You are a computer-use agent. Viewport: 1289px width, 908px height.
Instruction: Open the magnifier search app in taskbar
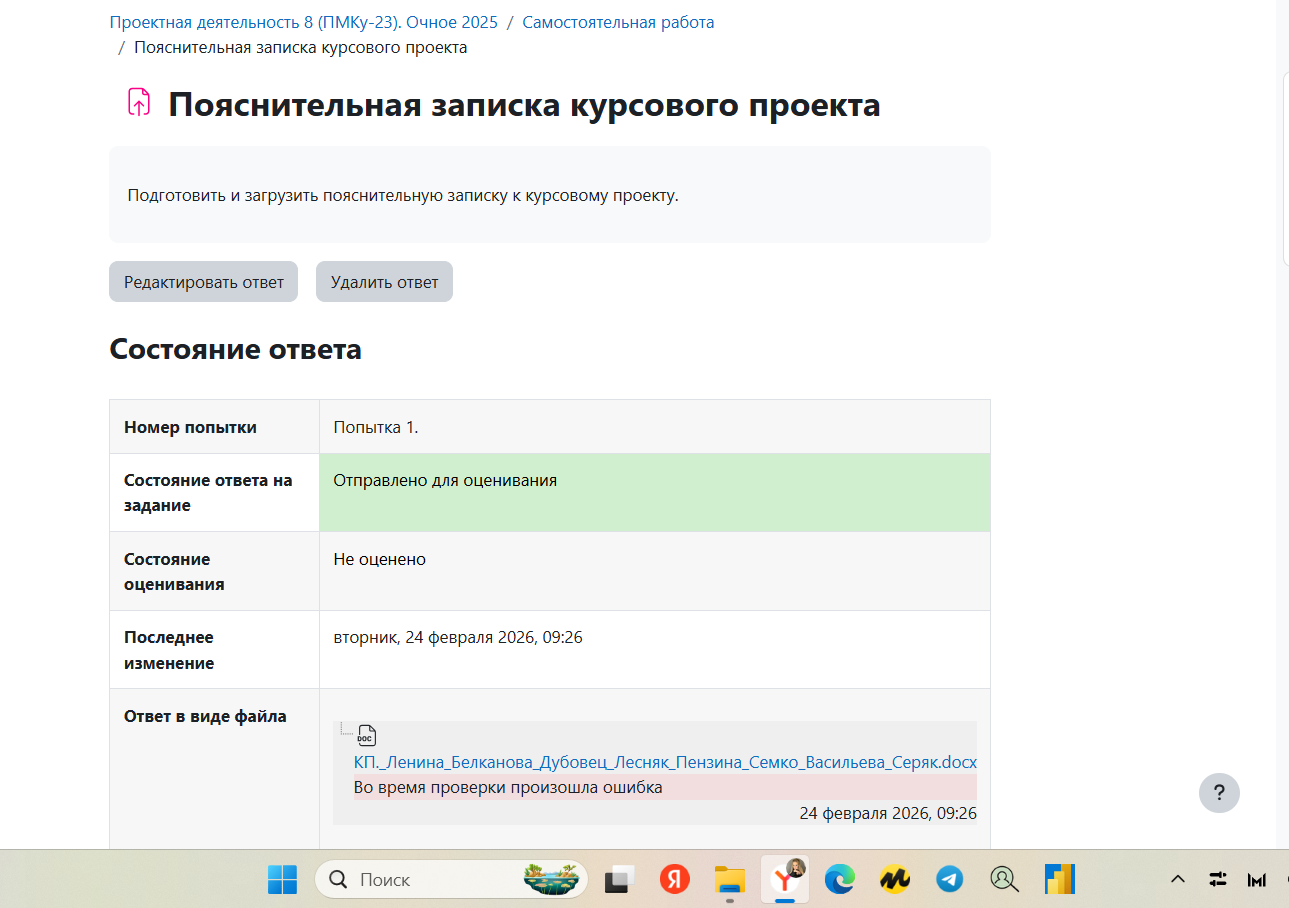pyautogui.click(x=1003, y=879)
